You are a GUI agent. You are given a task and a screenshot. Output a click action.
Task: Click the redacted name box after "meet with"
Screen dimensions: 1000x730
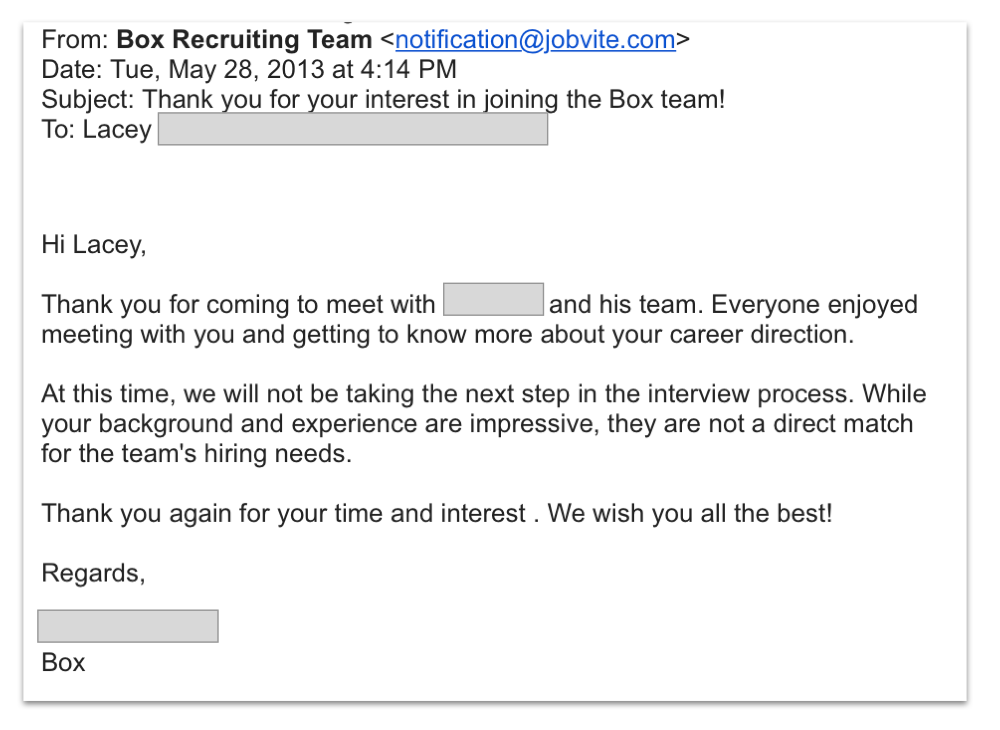coord(493,300)
